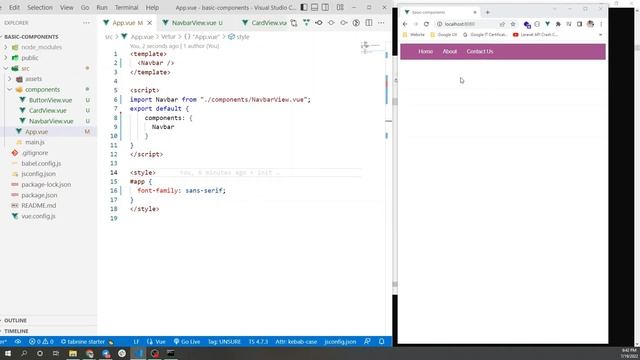Click Attr: kebab-case status bar item

pyautogui.click(x=296, y=342)
